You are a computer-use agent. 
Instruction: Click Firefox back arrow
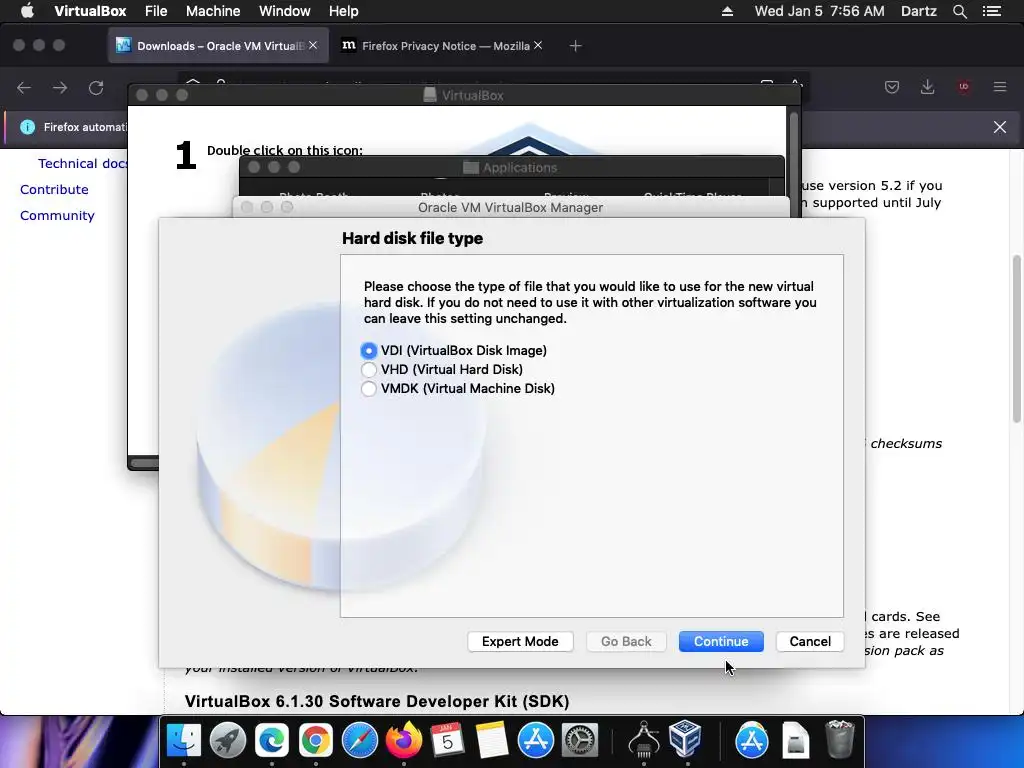tap(24, 88)
